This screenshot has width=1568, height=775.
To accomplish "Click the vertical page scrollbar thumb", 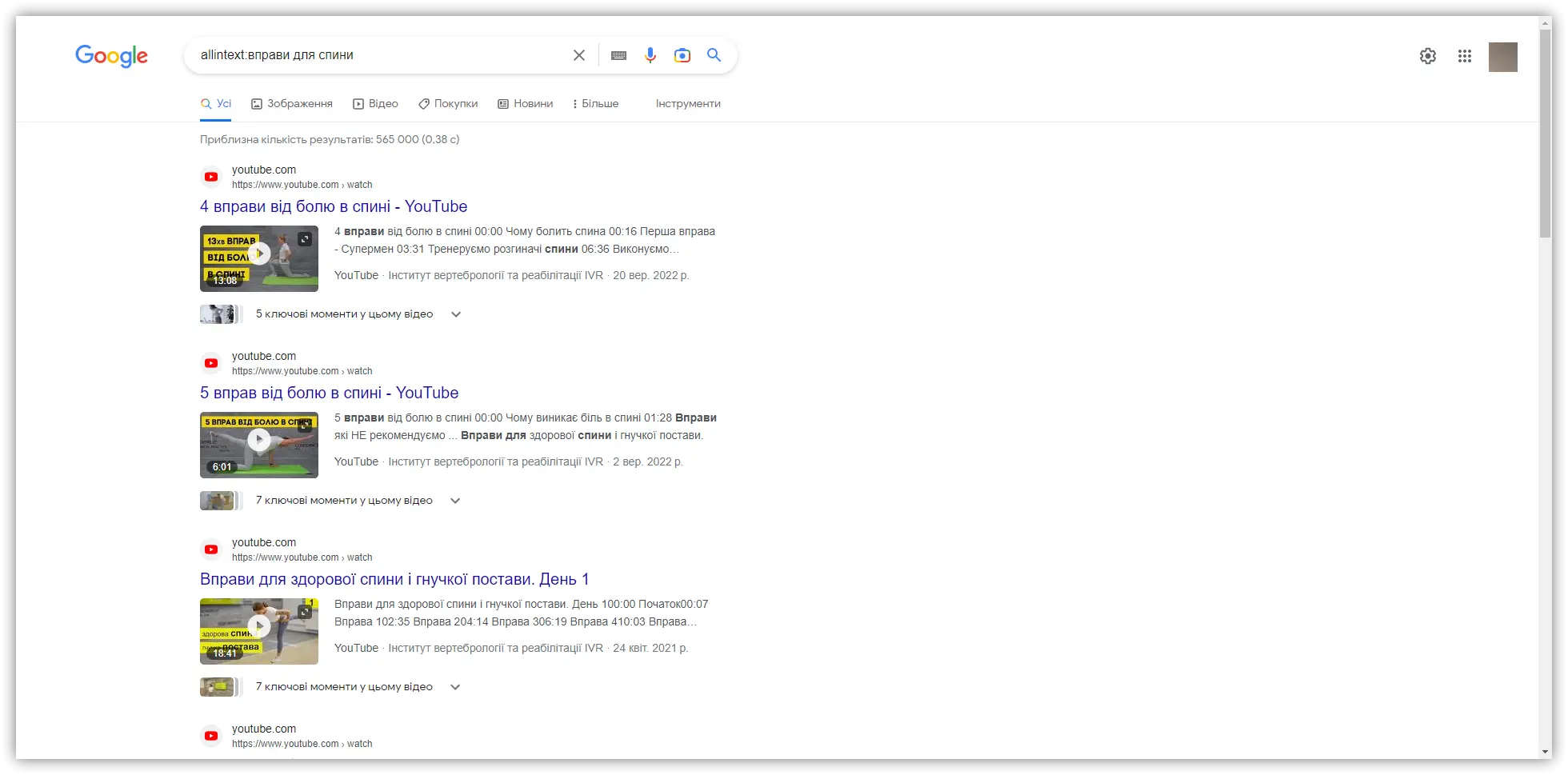I will coord(1546,133).
